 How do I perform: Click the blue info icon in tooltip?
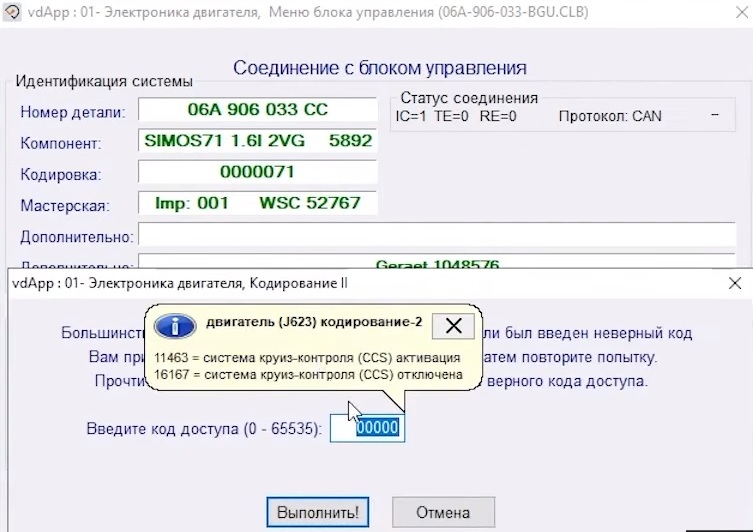pos(175,326)
